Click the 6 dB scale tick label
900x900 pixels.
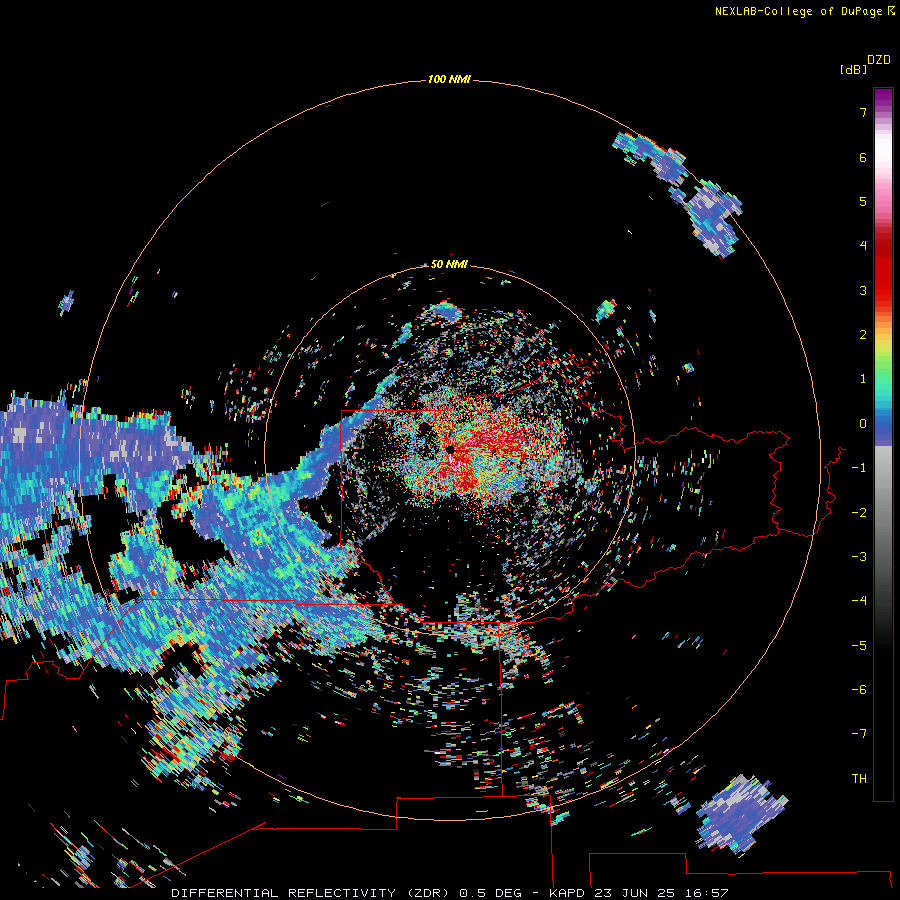click(863, 157)
